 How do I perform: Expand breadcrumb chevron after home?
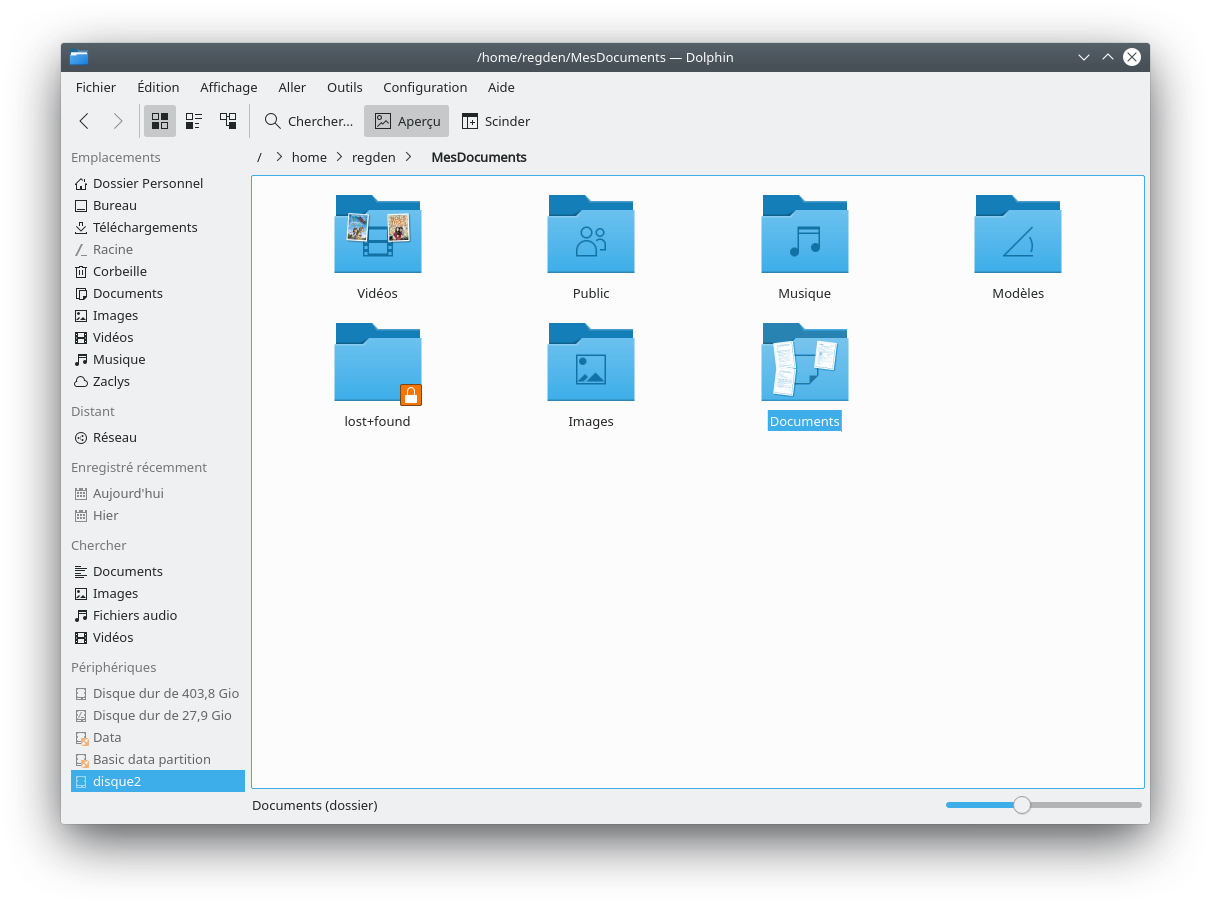click(x=340, y=157)
